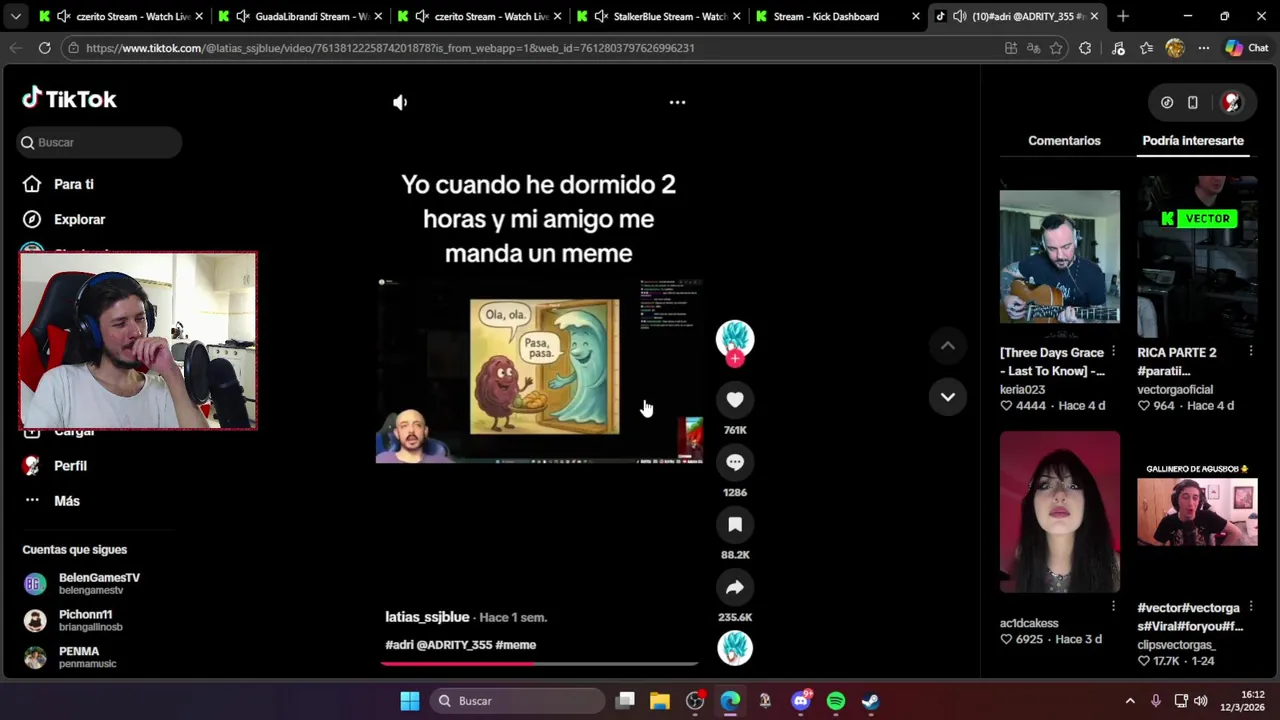The image size is (1280, 720).
Task: Expand the Más menu
Action: point(66,501)
